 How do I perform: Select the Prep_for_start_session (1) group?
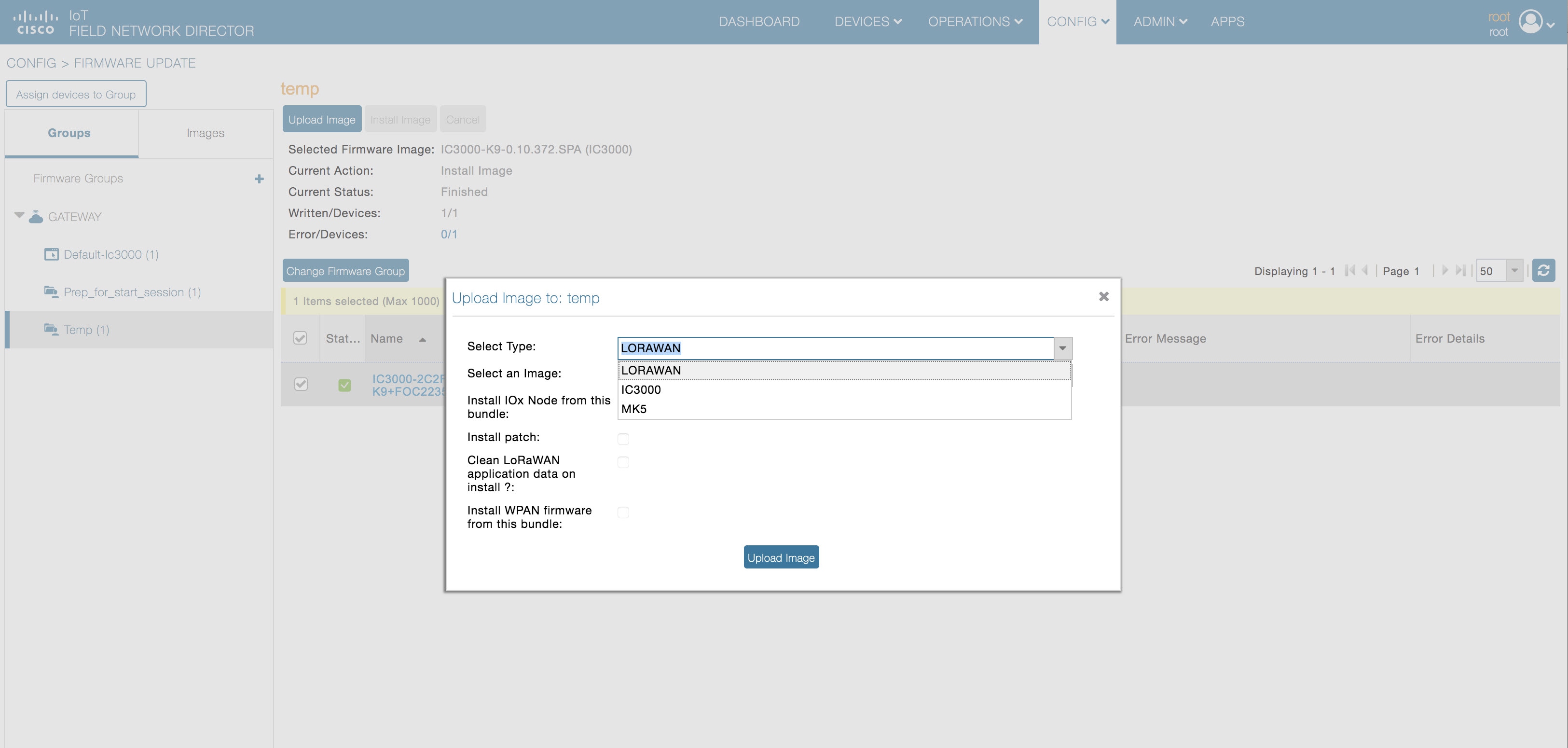tap(132, 292)
